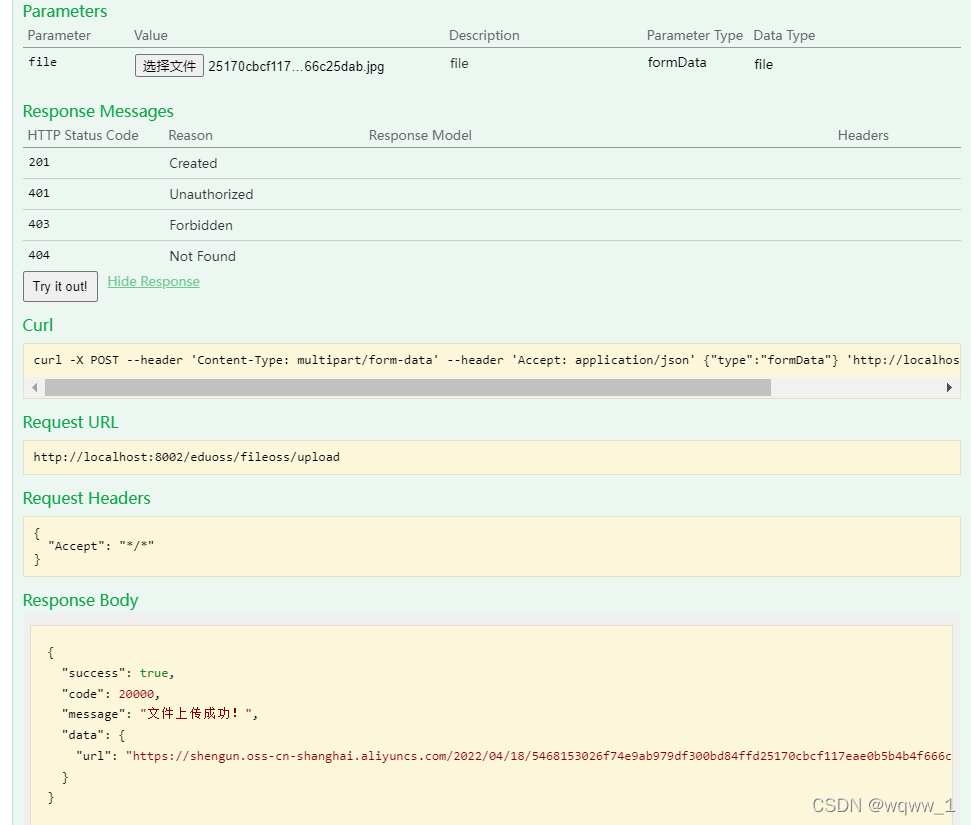Click the Created reason cell
The width and height of the screenshot is (971, 825).
click(193, 163)
